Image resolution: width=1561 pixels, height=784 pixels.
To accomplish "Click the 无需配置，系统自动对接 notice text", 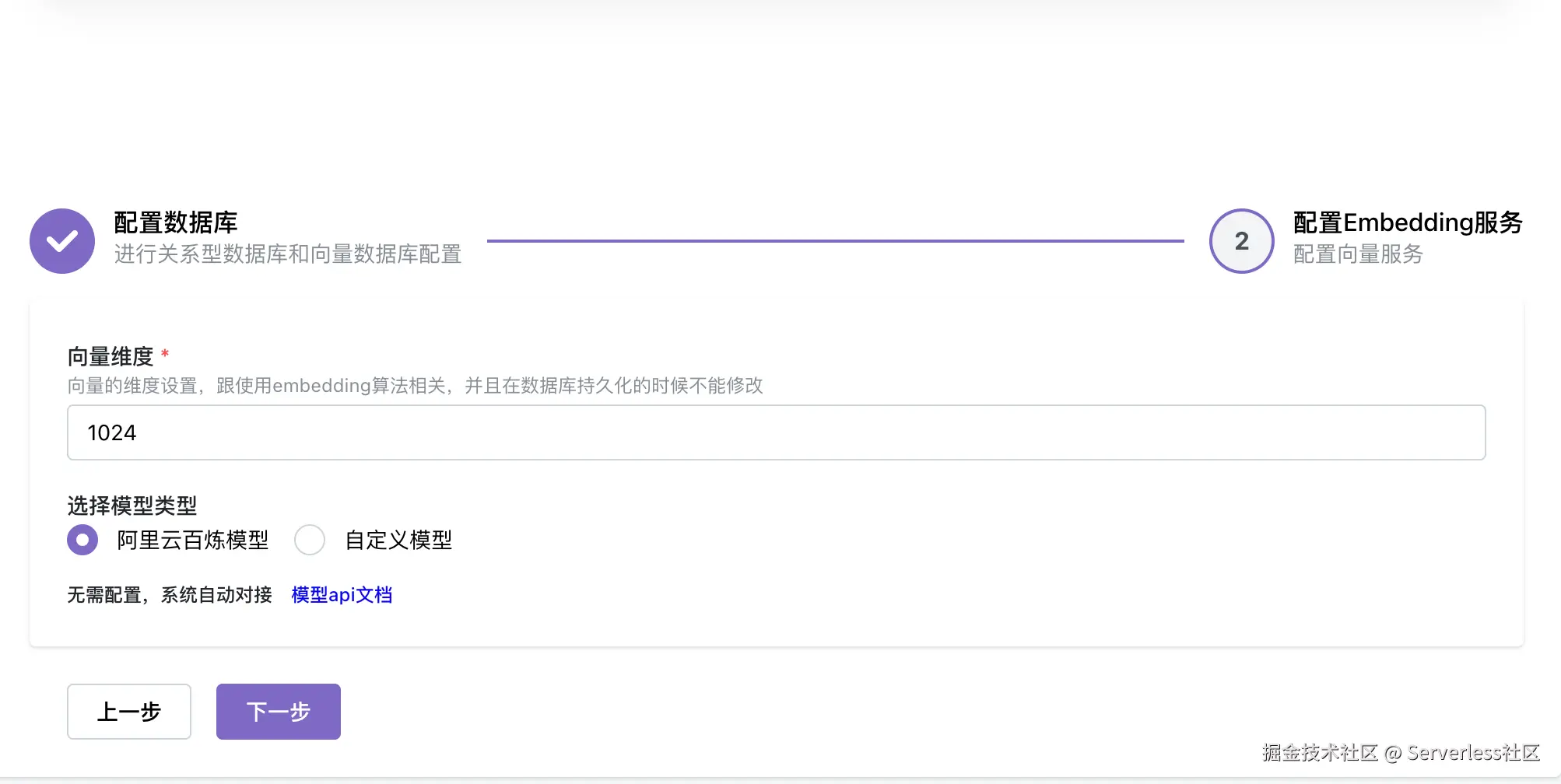I will click(170, 595).
